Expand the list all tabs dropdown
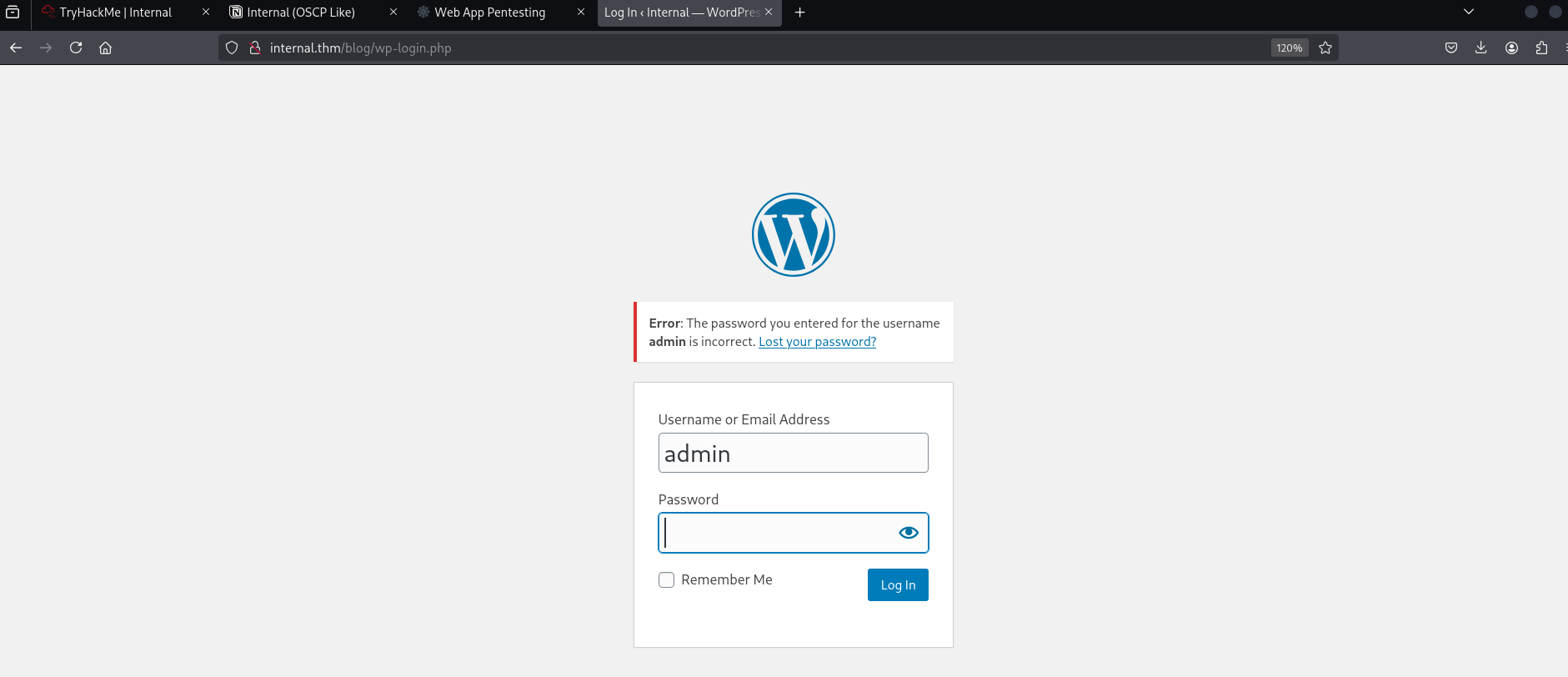This screenshot has width=1568, height=677. pos(1469,12)
